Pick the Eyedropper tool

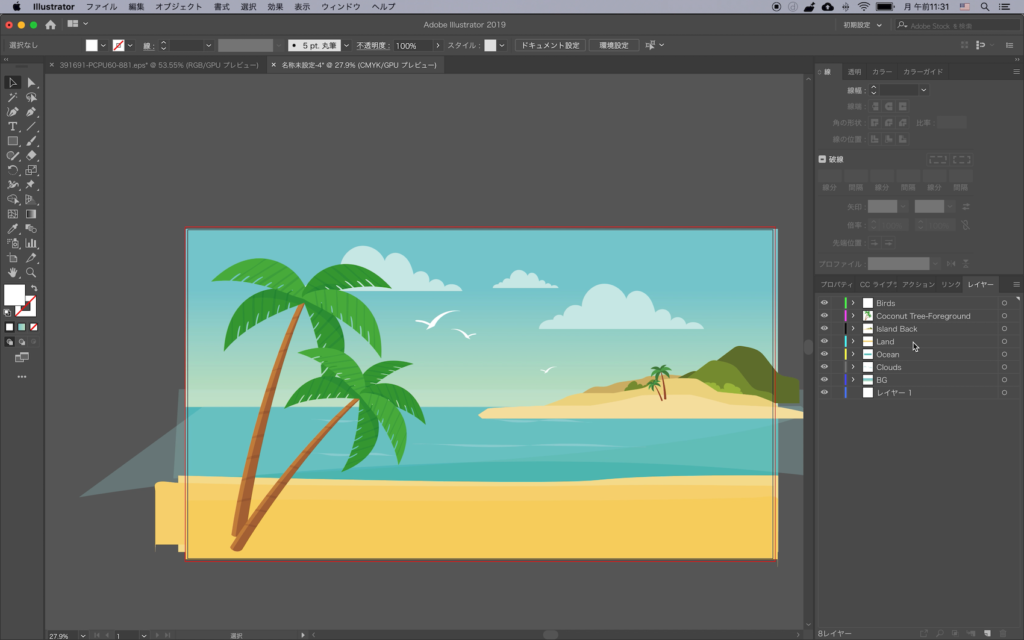click(13, 229)
